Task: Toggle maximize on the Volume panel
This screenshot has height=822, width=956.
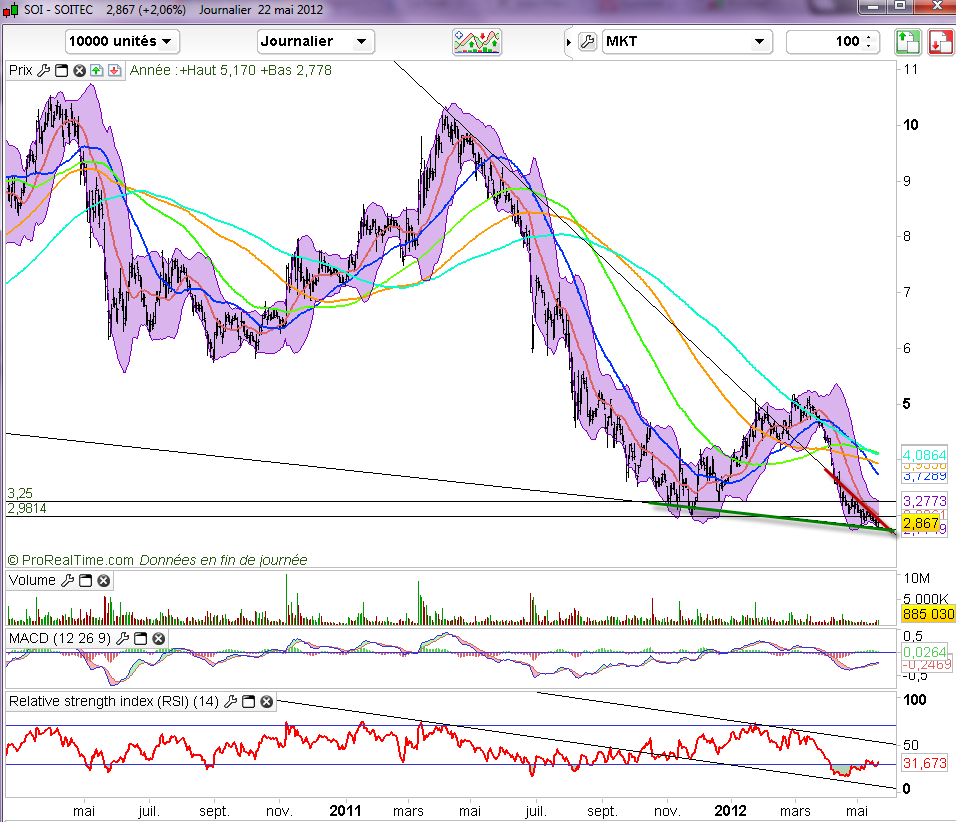Action: point(86,580)
